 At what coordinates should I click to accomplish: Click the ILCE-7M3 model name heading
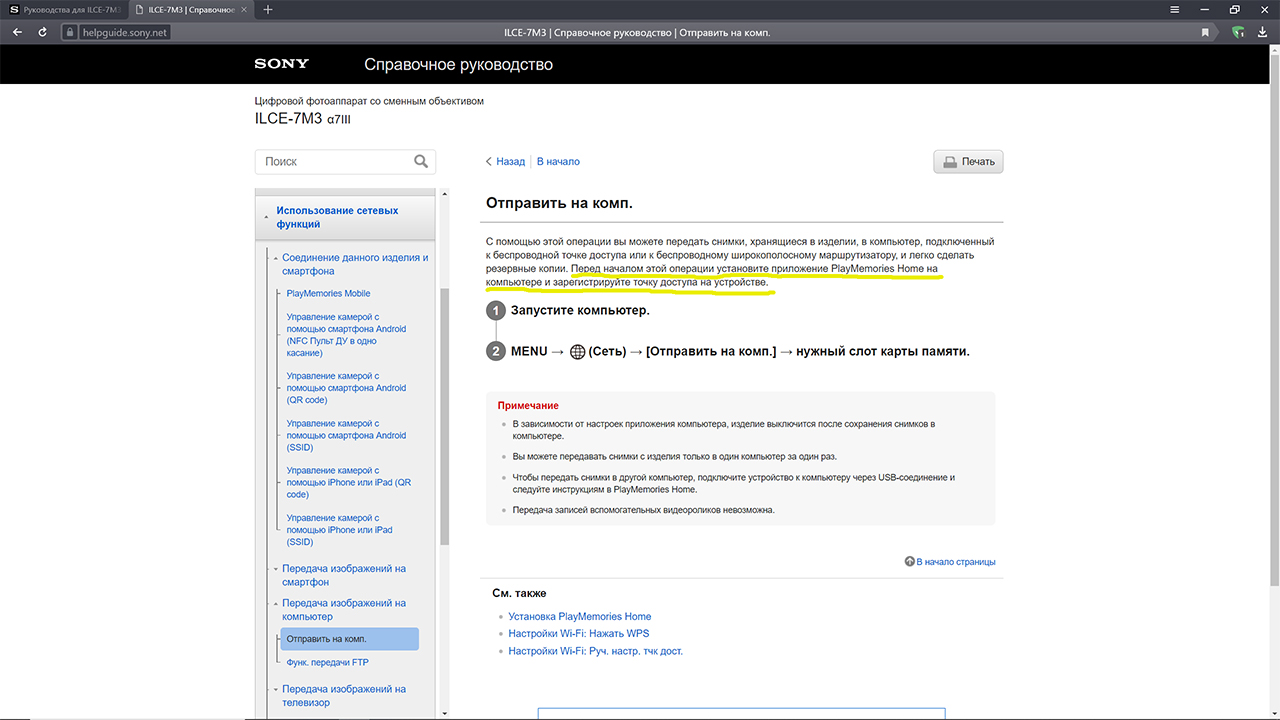click(302, 118)
